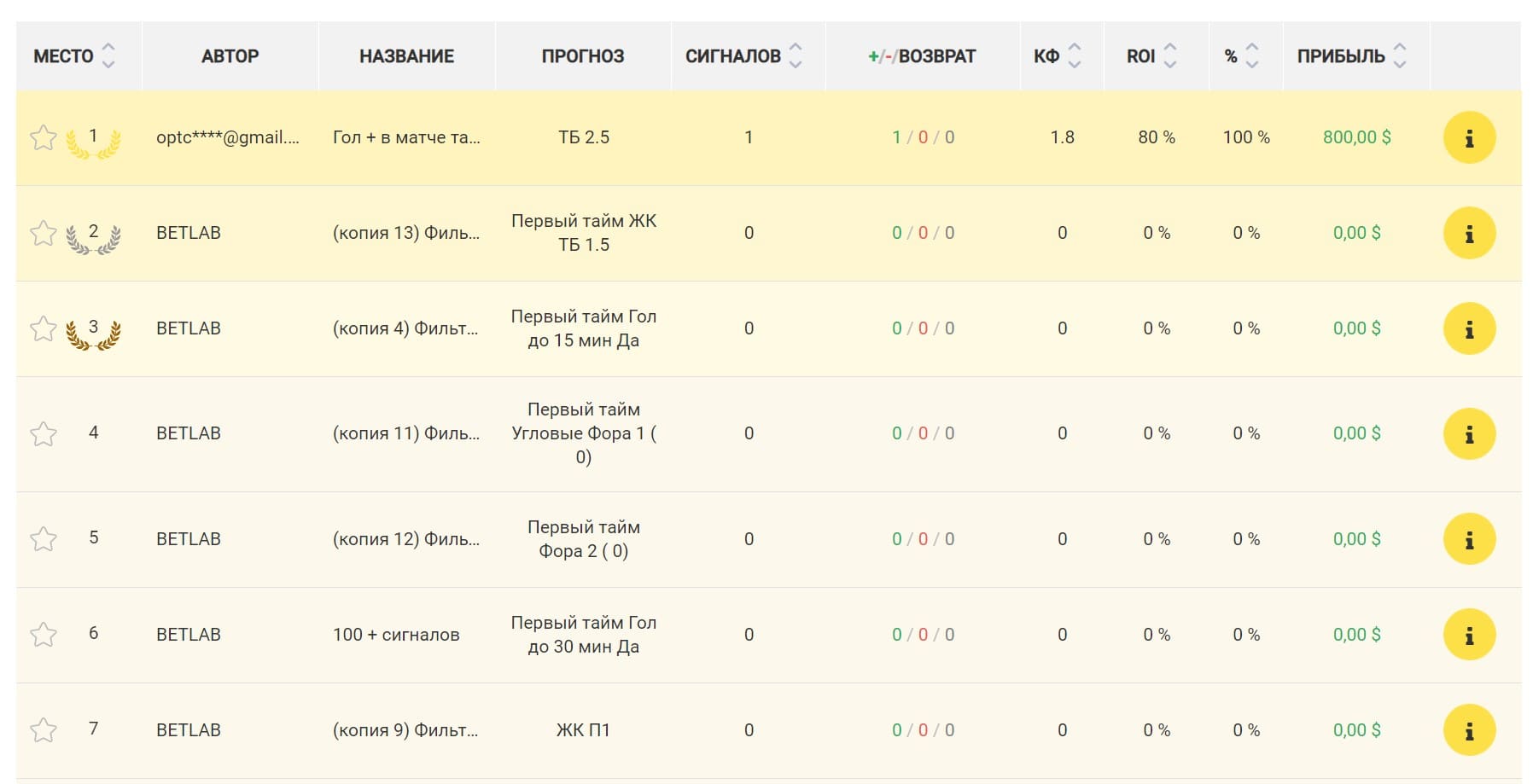Toggle favorite star in rank 5 row
Screen dimensions: 1533x784
coord(44,539)
